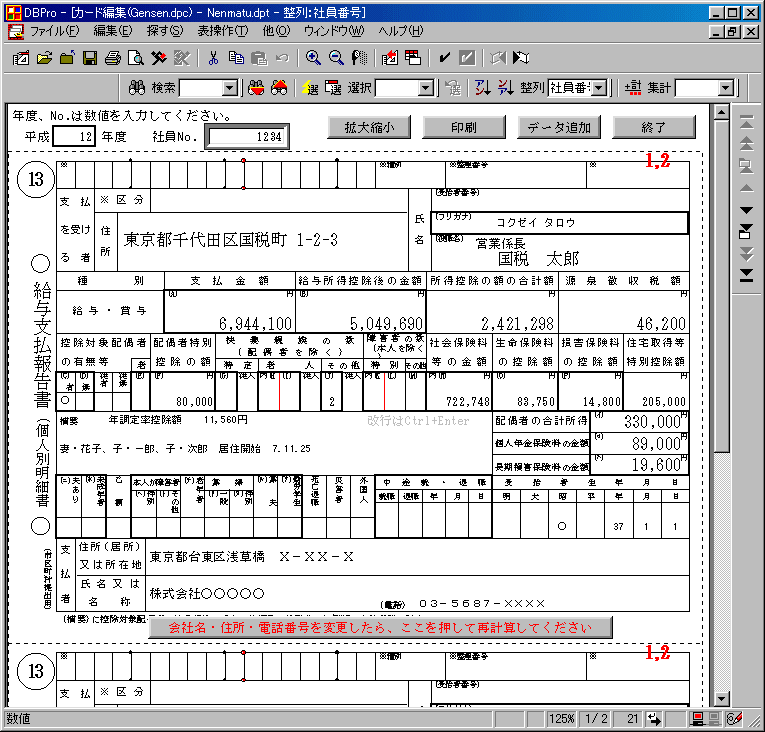
Task: Open the 集計 aggregate dropdown
Action: coord(725,88)
